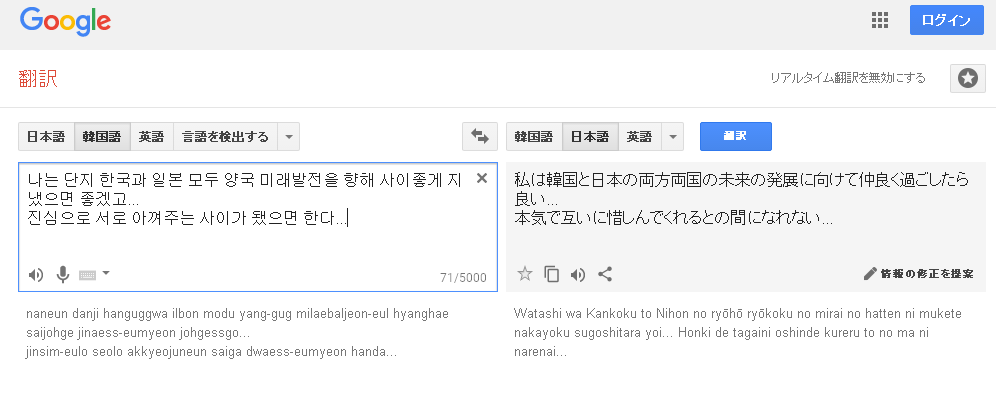
Task: Choose 言語を検出する source option
Action: coord(225,137)
